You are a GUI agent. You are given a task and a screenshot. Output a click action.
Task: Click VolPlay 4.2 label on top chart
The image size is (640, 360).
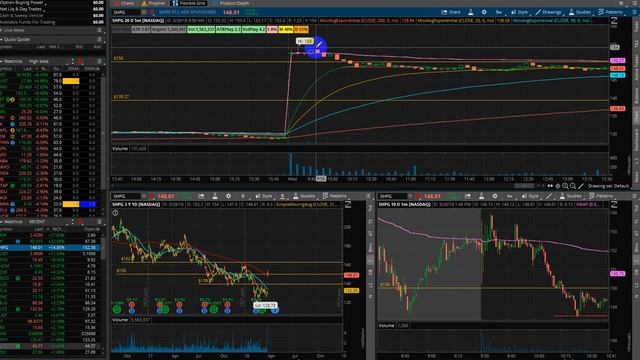click(253, 30)
